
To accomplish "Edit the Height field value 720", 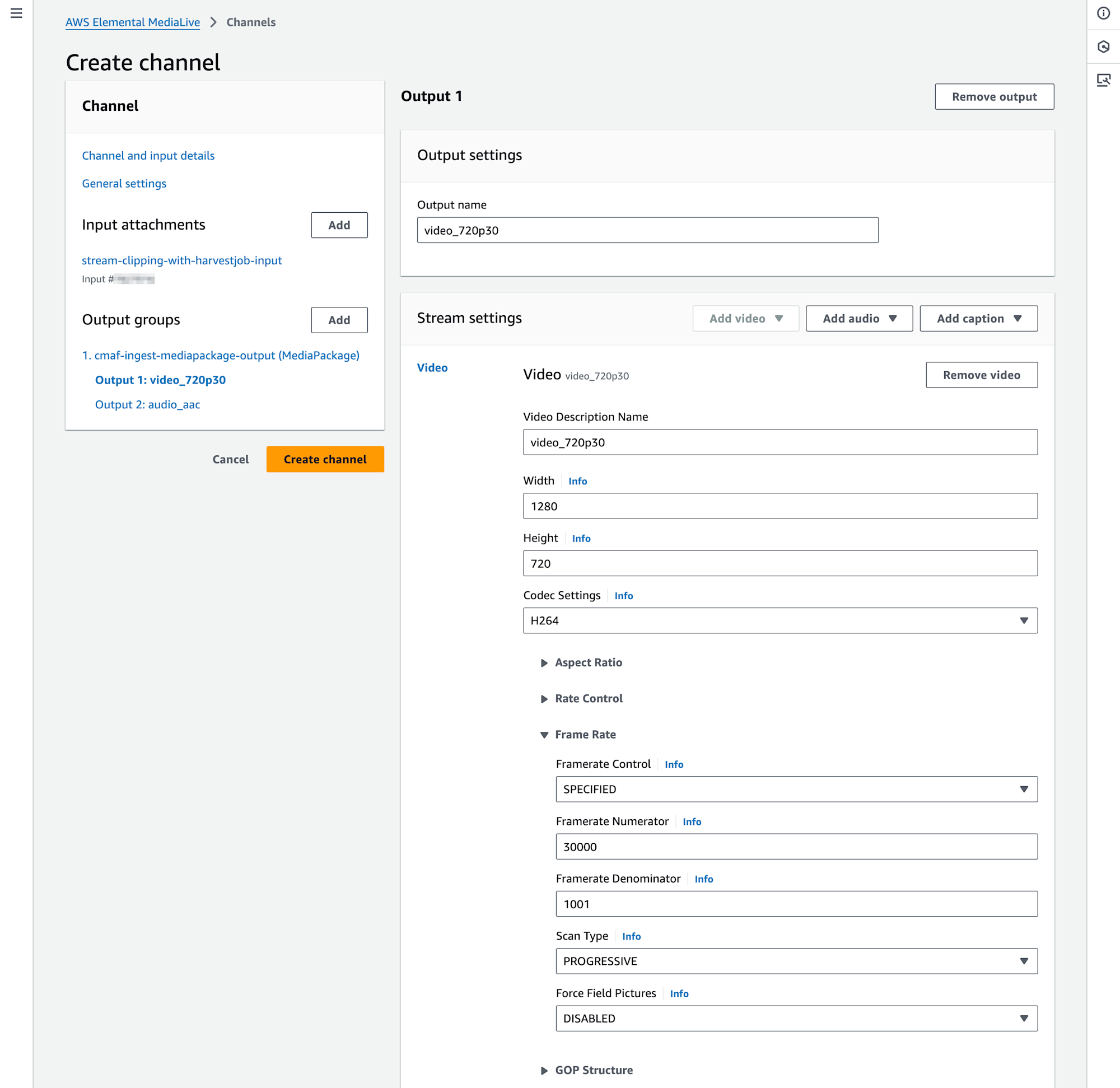I will [780, 563].
